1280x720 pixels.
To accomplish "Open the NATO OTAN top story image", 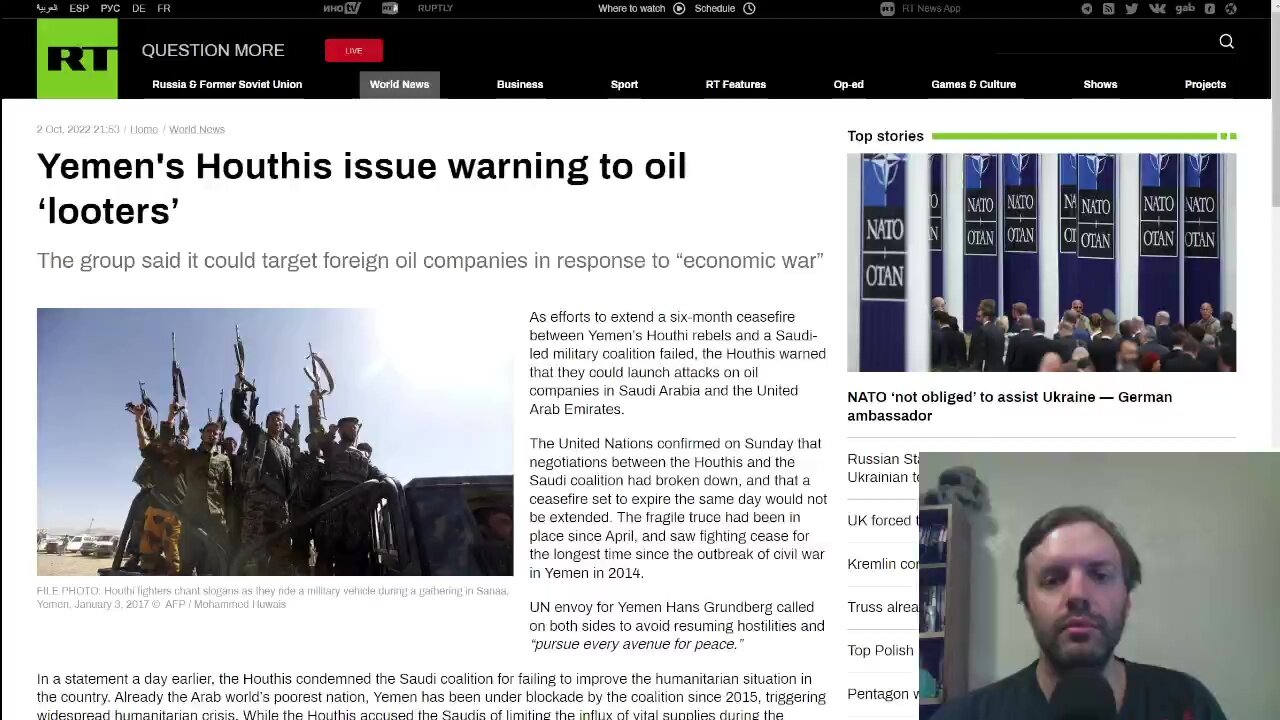I will [1041, 262].
